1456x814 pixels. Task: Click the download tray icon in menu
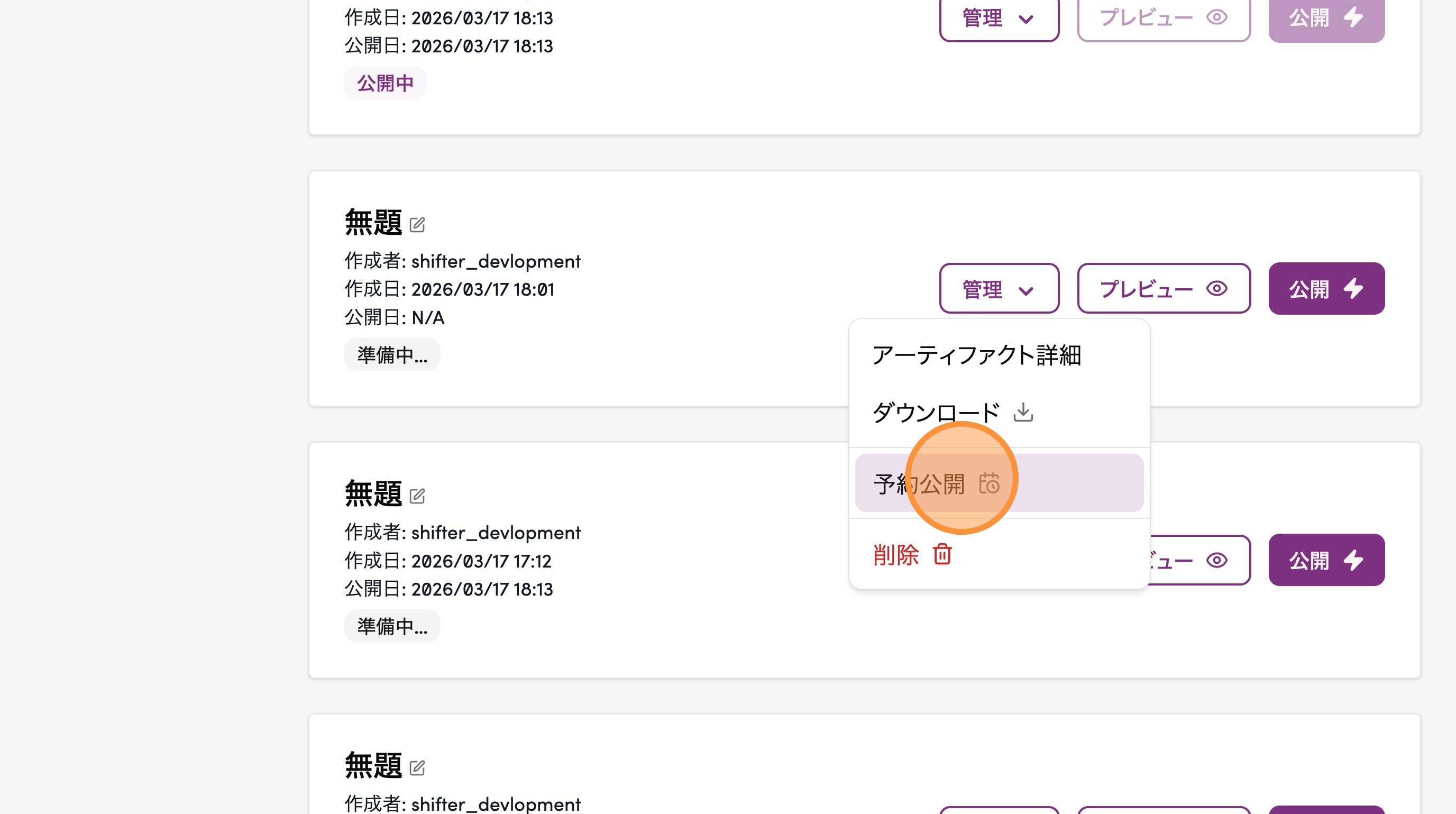(x=1023, y=412)
